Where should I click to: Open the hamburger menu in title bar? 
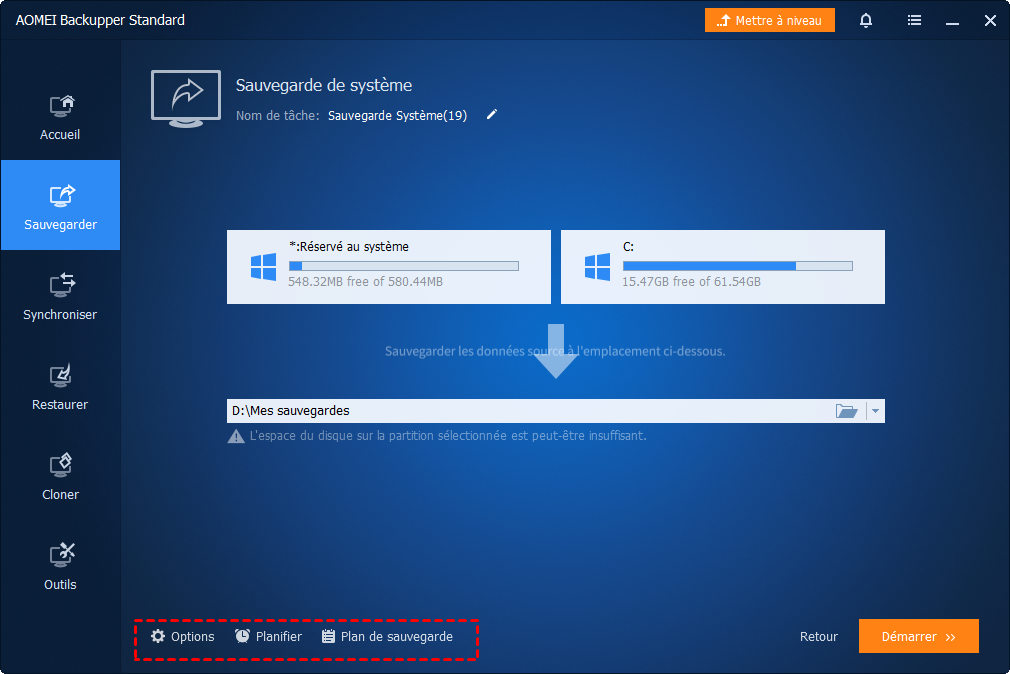click(914, 21)
